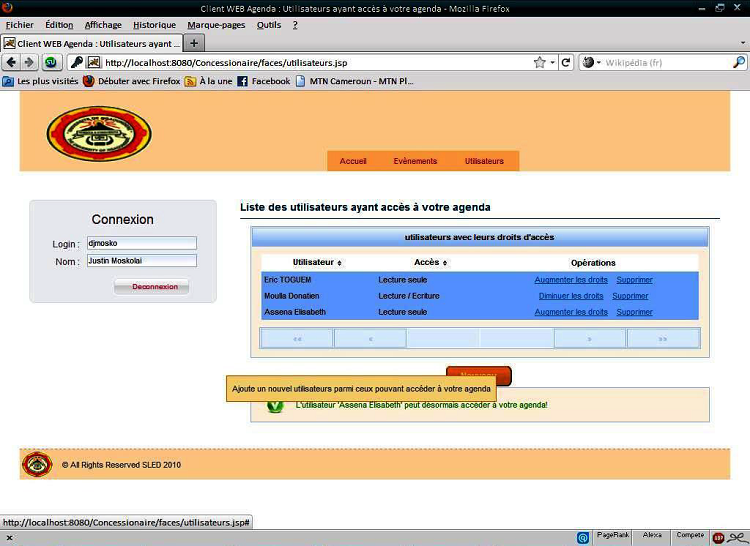750x546 pixels.
Task: Go to the last page of table paginator
Action: 662,339
